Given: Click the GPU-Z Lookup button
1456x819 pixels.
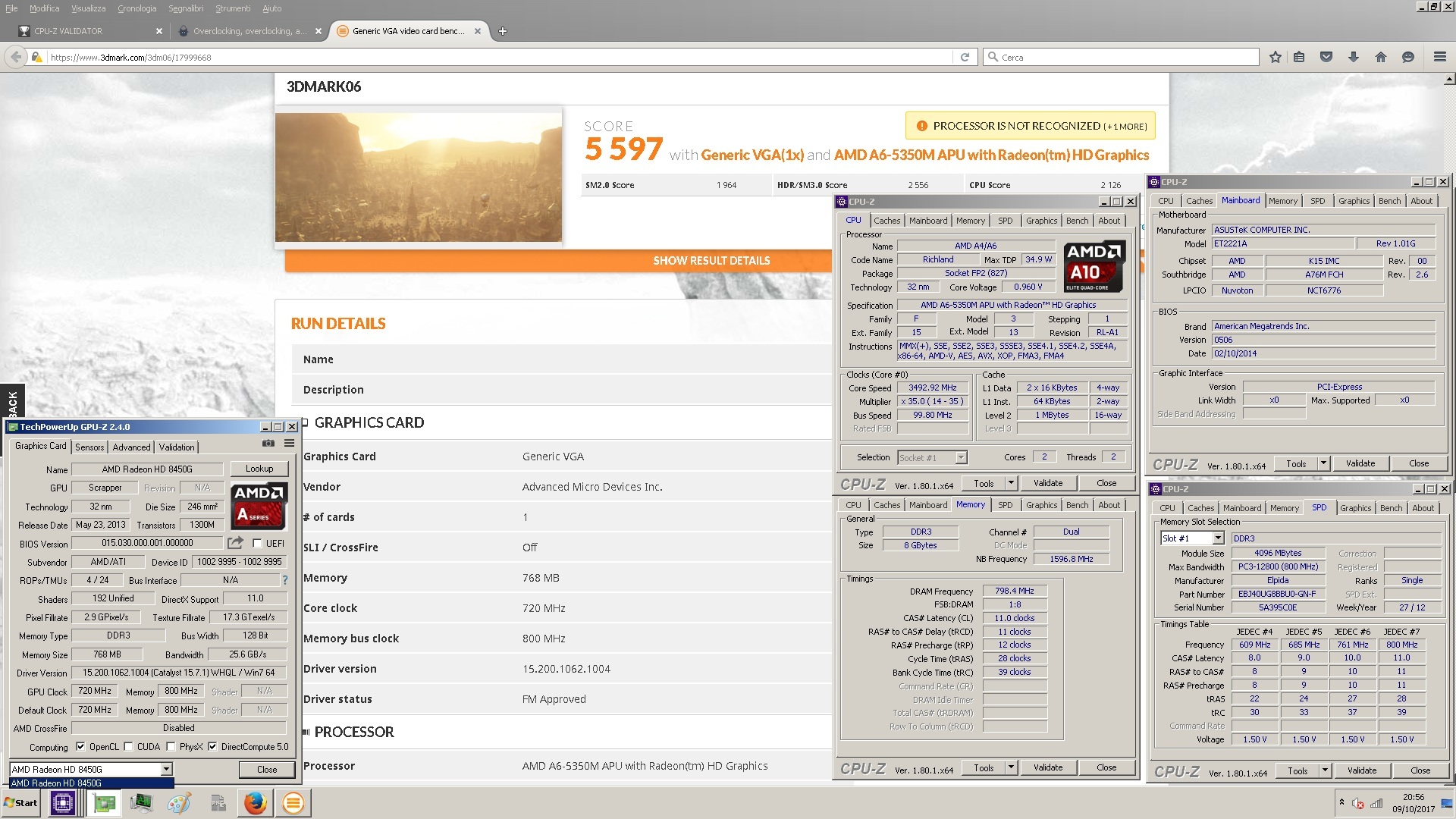Looking at the screenshot, I should [x=259, y=469].
